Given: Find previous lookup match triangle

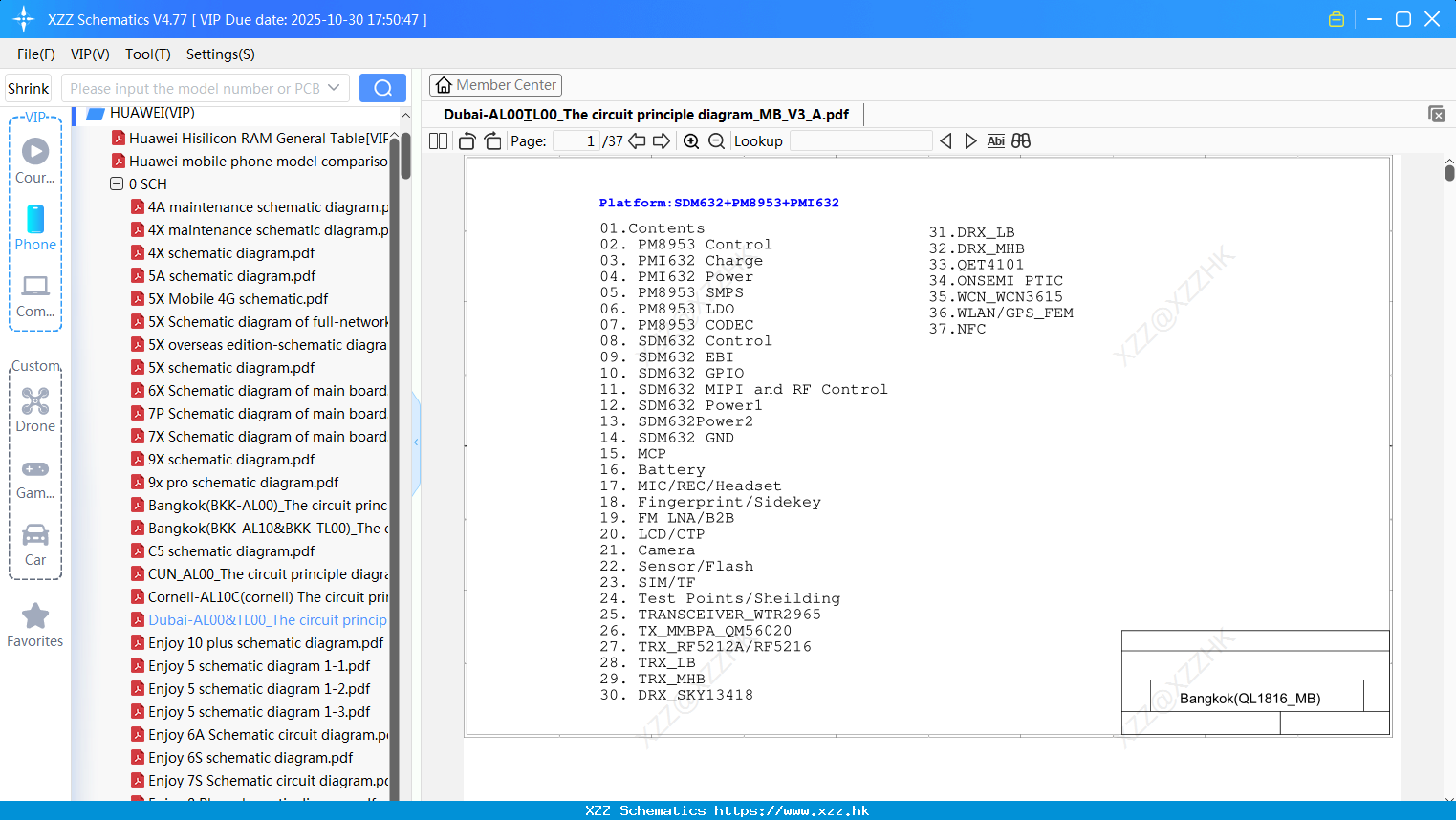Looking at the screenshot, I should tap(945, 141).
